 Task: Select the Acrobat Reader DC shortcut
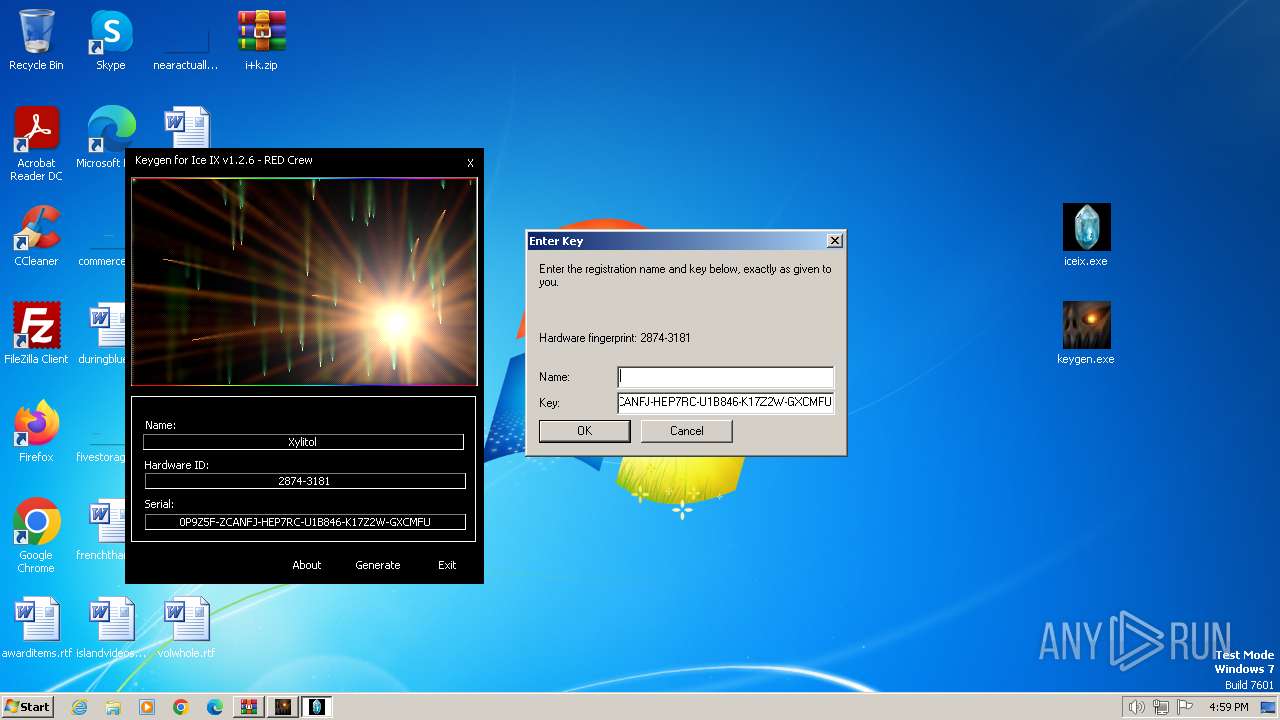point(36,144)
